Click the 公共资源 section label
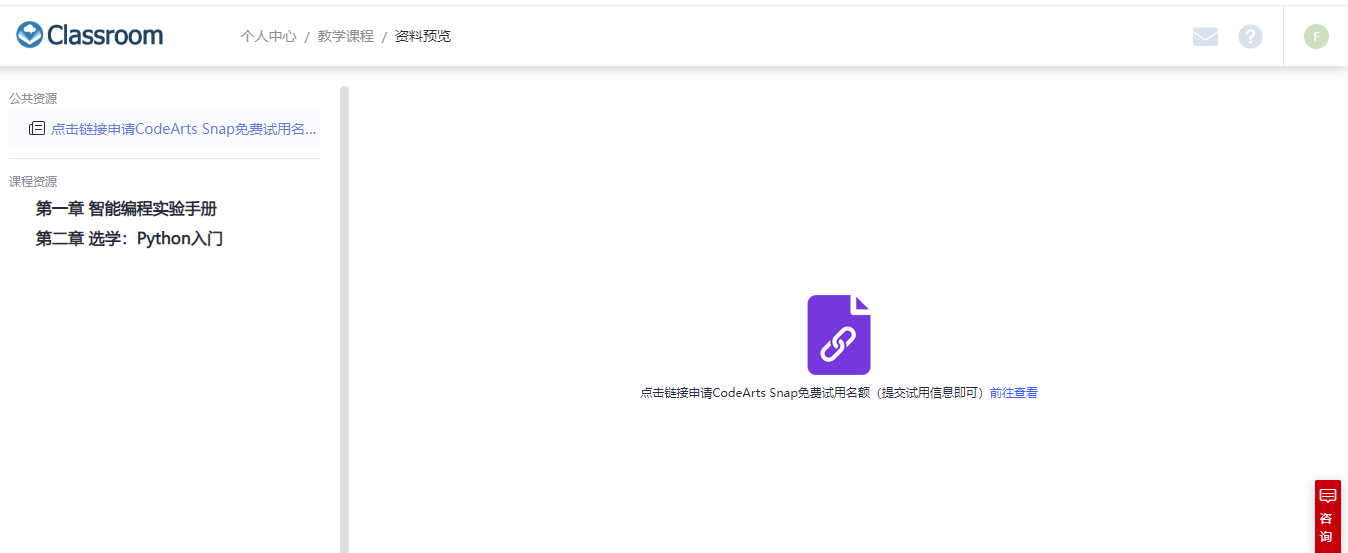This screenshot has height=553, width=1348. tap(33, 99)
